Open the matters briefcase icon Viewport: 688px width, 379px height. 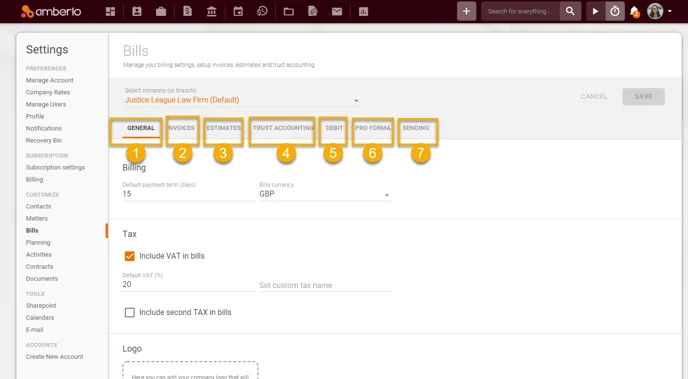coord(161,11)
